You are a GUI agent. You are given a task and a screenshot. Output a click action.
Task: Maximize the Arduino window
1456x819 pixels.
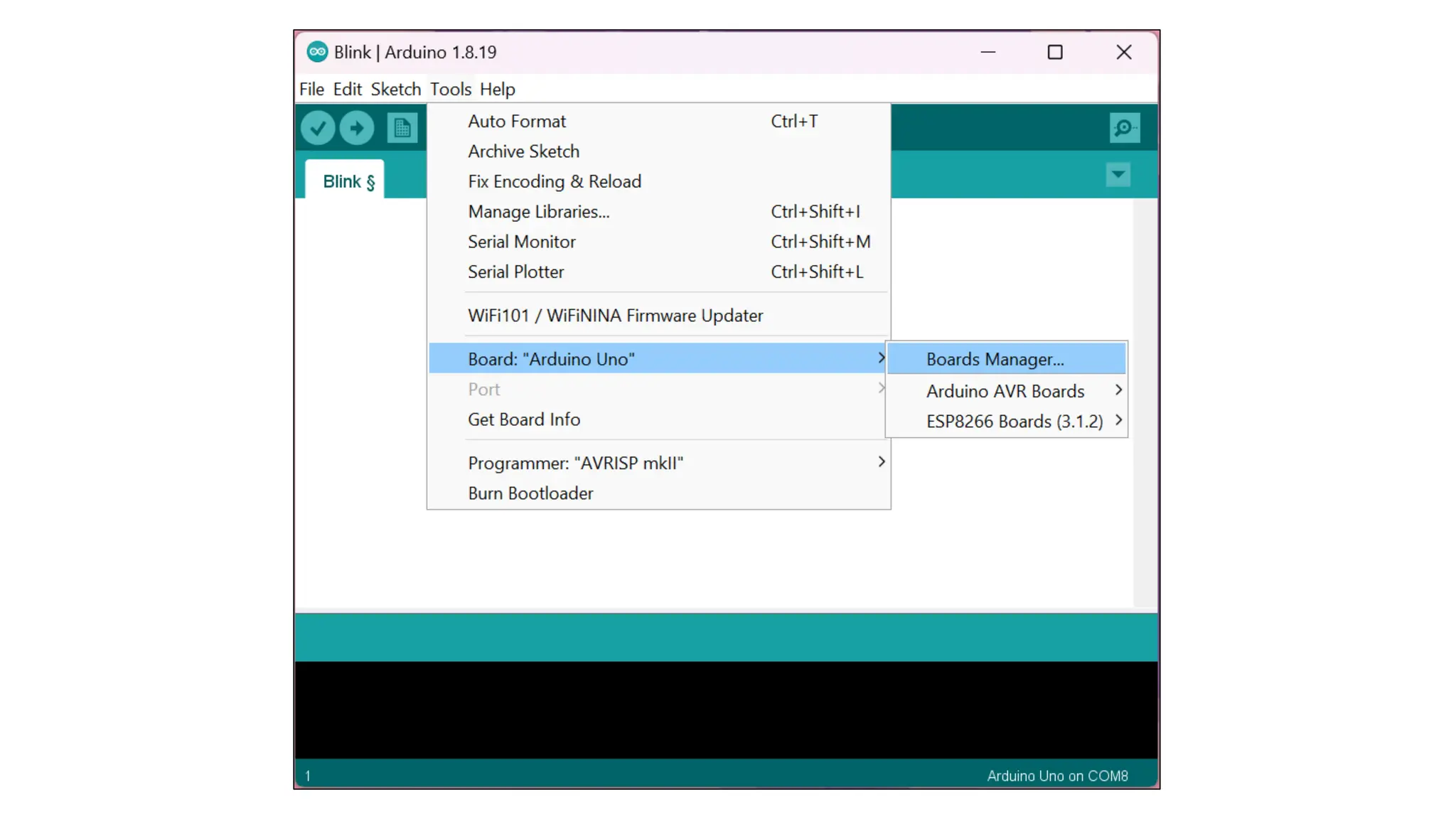point(1055,52)
